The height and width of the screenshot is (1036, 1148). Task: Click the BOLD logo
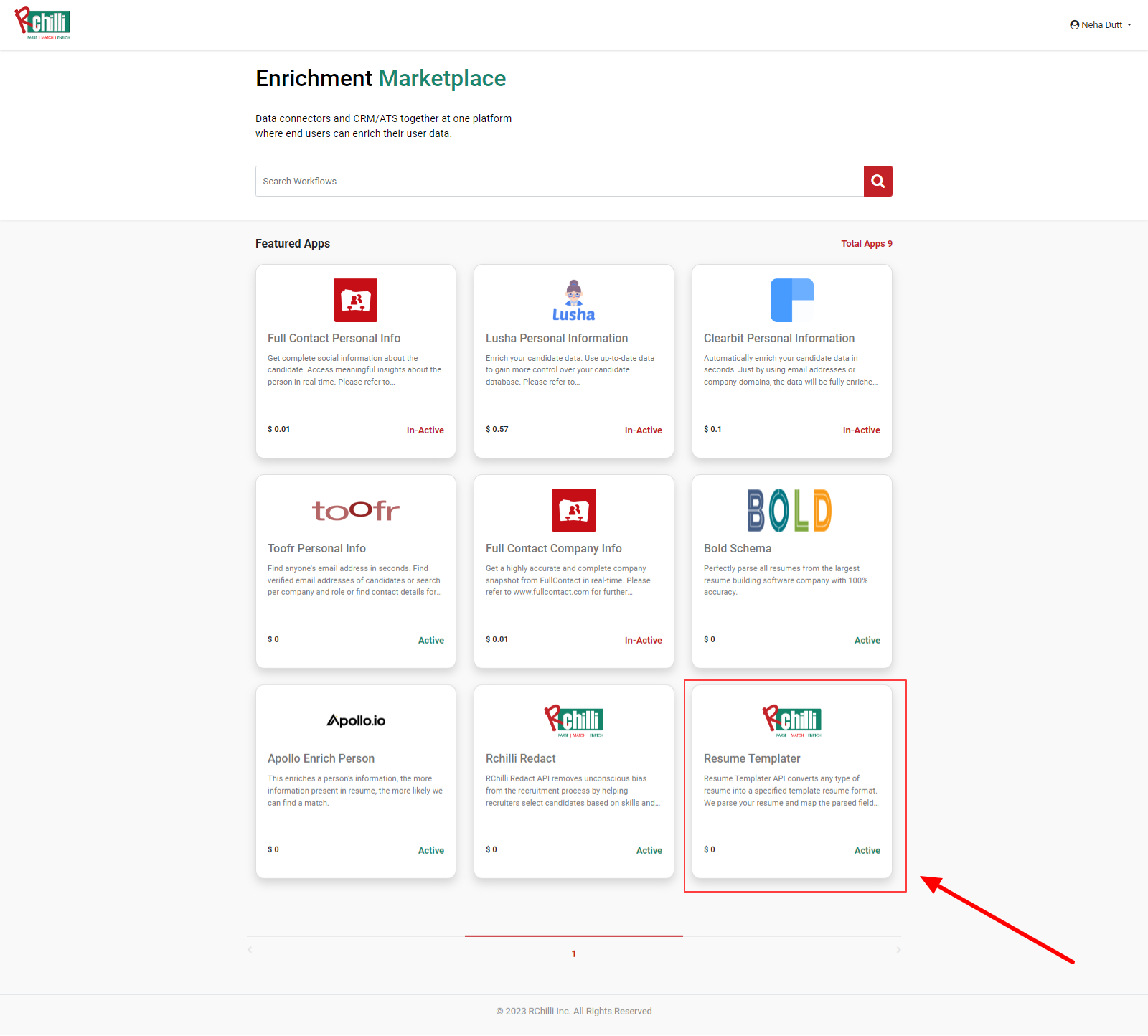tap(790, 510)
